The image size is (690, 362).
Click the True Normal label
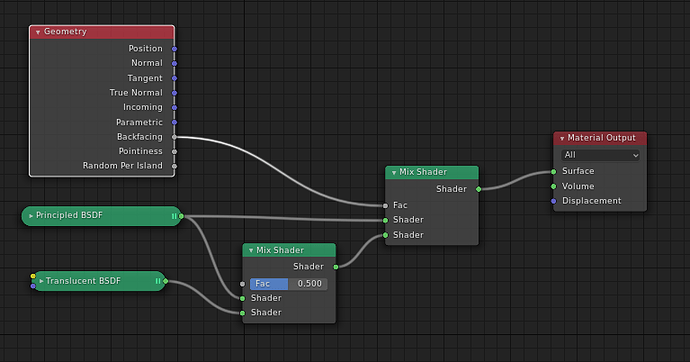coord(136,93)
